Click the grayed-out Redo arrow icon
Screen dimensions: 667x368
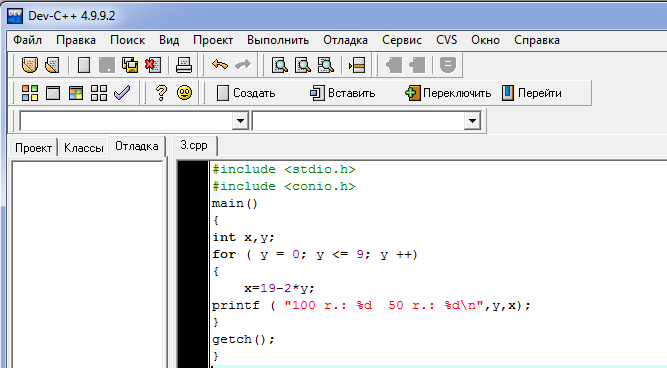243,65
